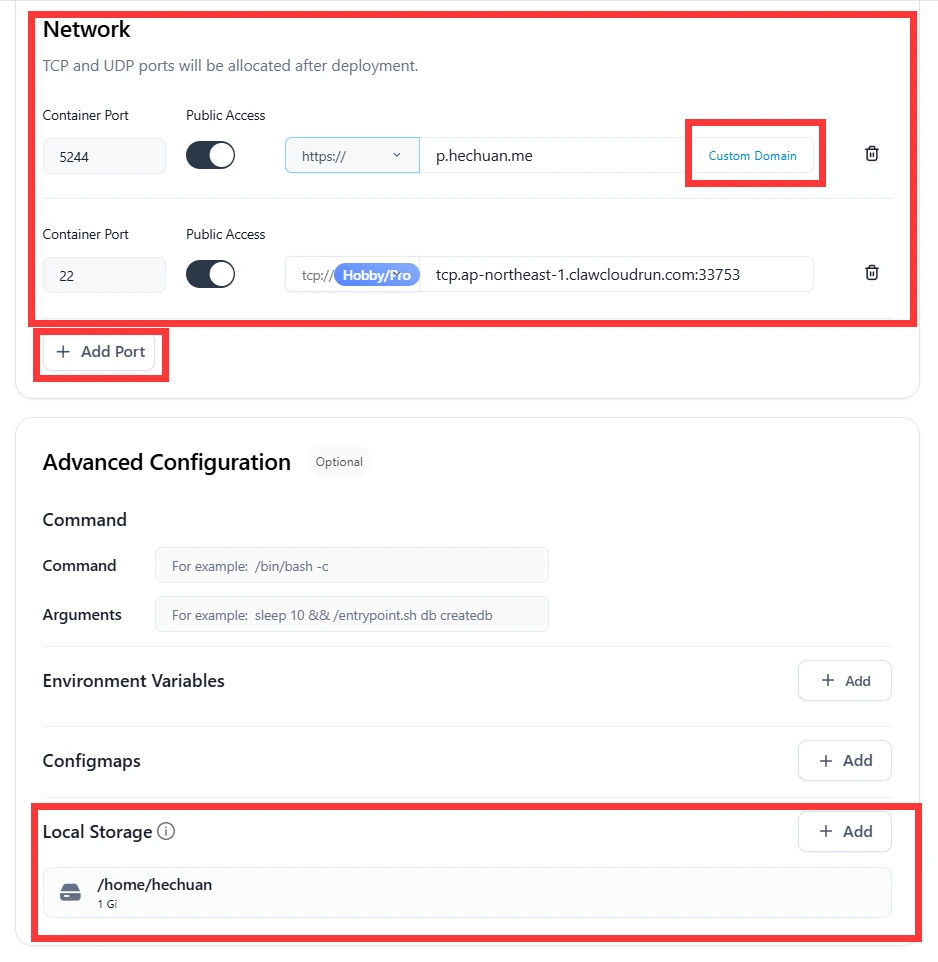Click the /home/hechuan storage drive icon
The image size is (938, 962).
70,892
